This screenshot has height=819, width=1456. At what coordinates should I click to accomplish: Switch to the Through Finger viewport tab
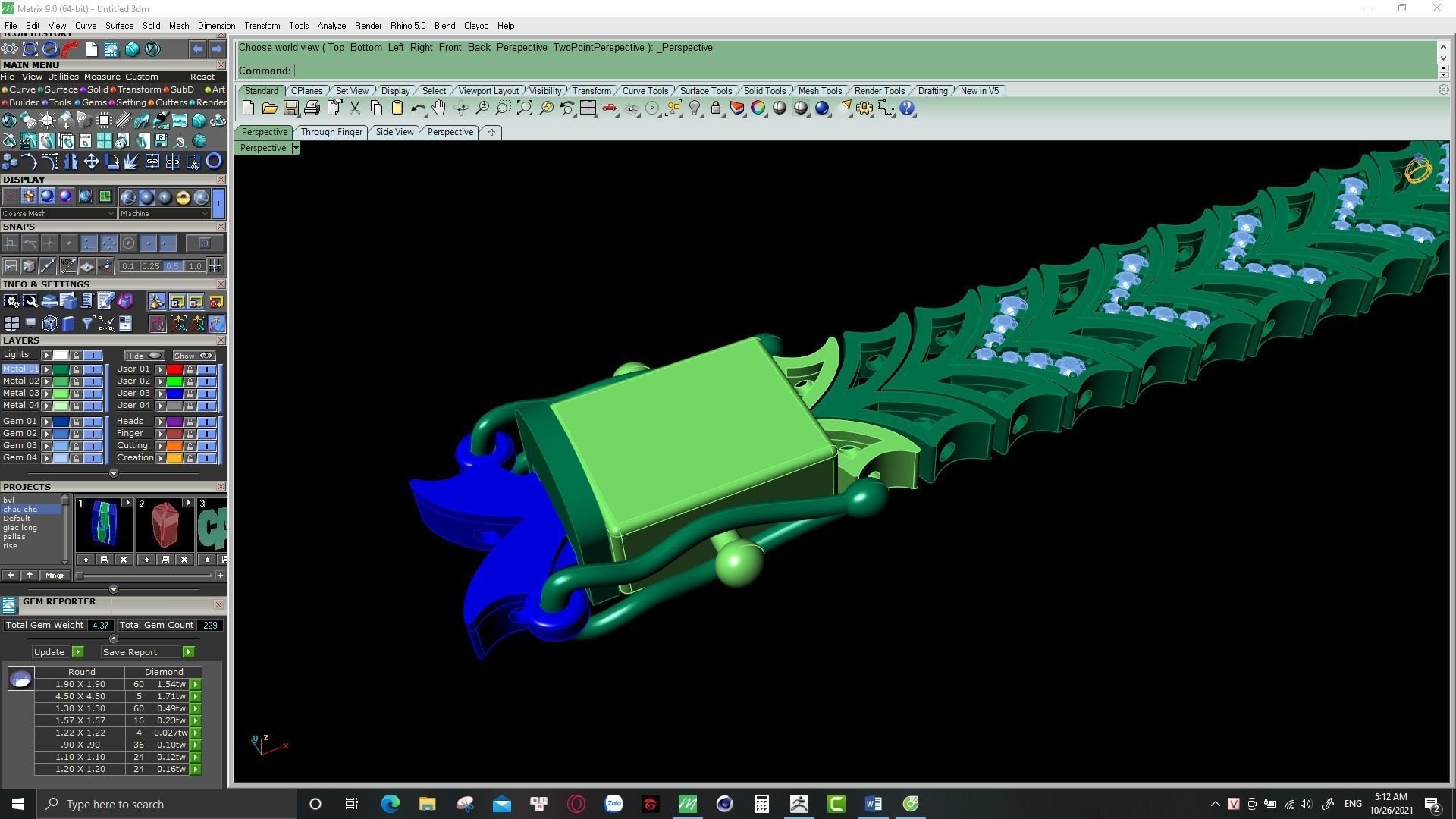[x=331, y=132]
